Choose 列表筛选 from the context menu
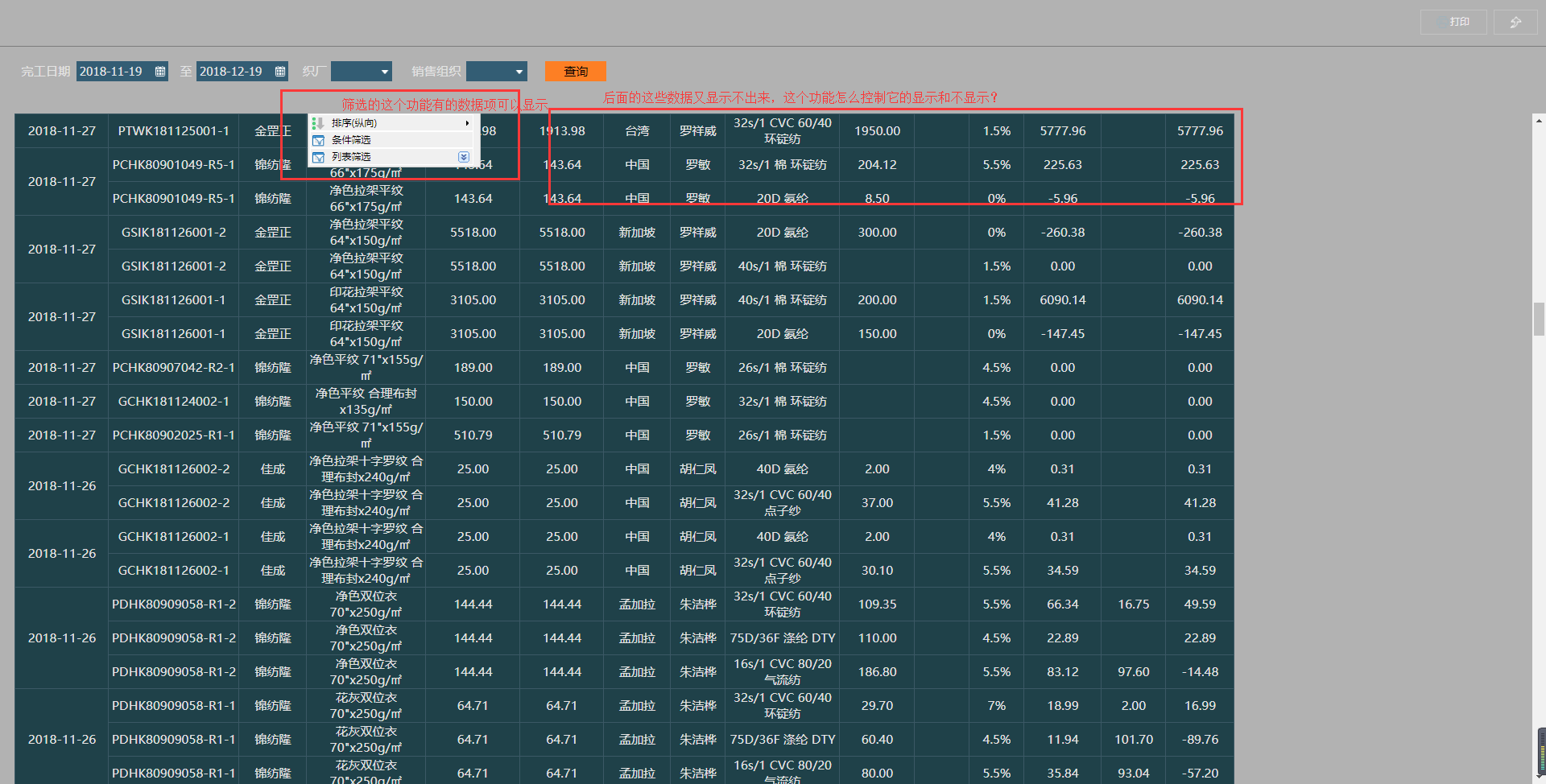 pyautogui.click(x=351, y=157)
